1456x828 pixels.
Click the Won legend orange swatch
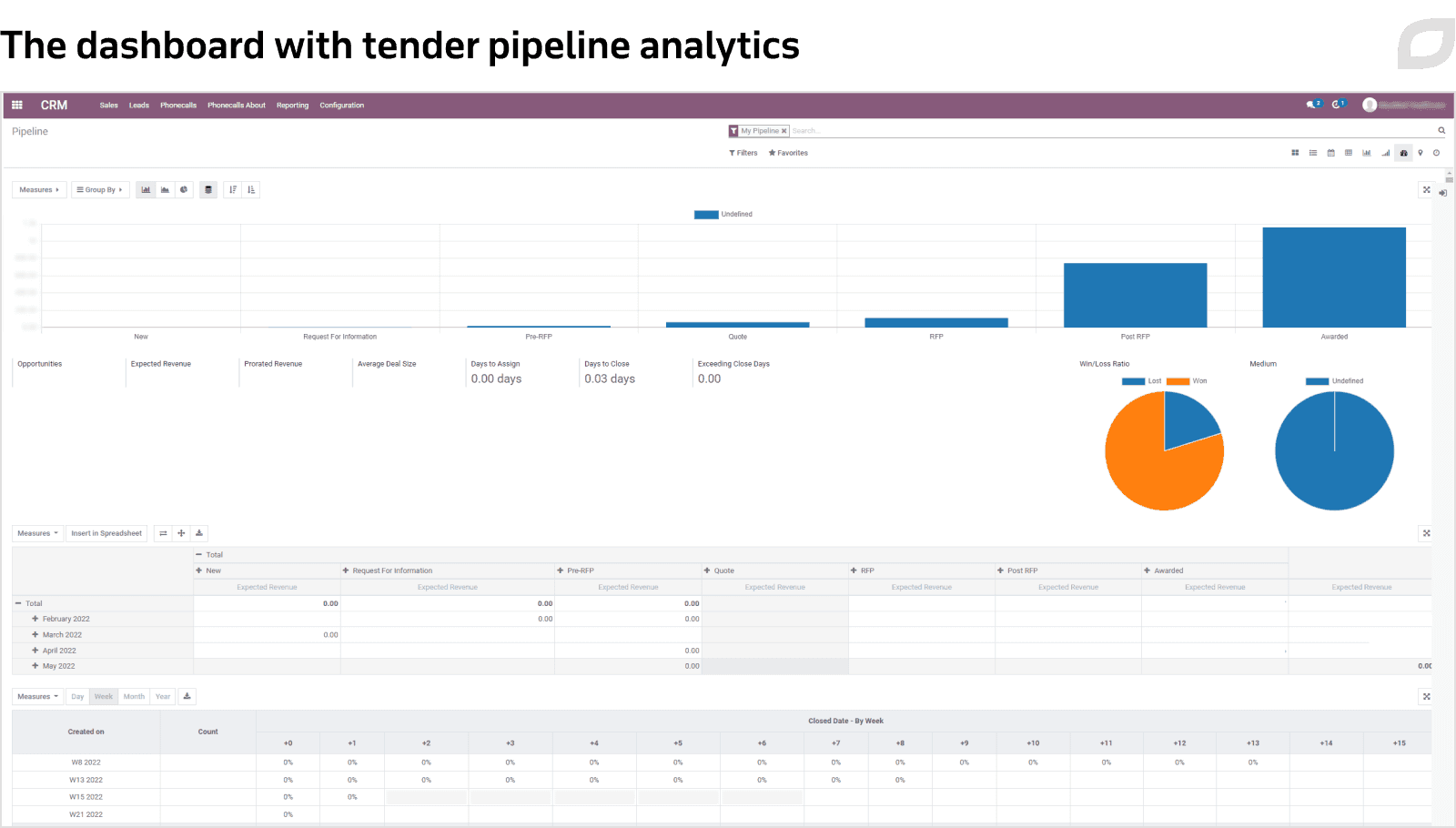click(x=1178, y=381)
